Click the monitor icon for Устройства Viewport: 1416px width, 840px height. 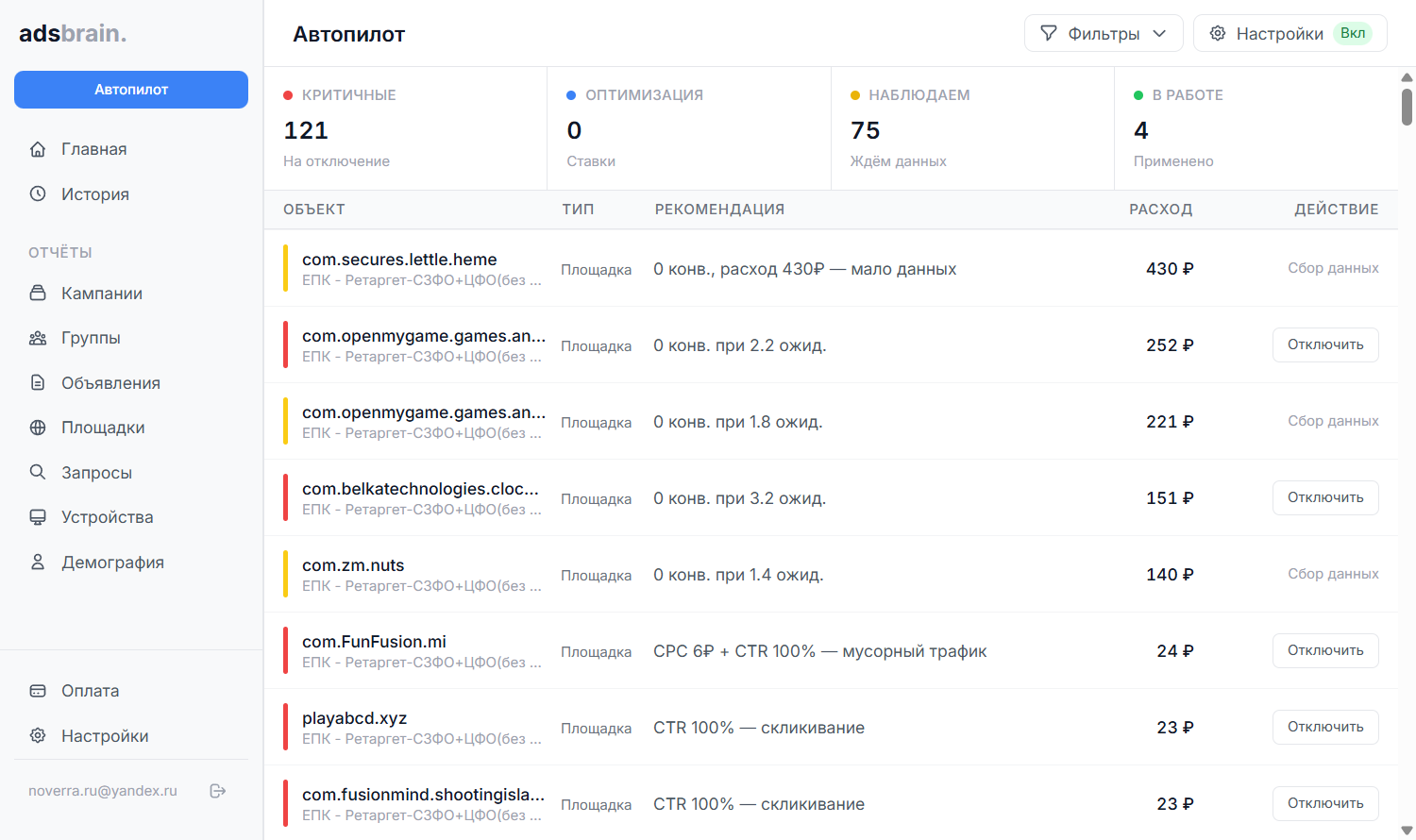(x=38, y=517)
